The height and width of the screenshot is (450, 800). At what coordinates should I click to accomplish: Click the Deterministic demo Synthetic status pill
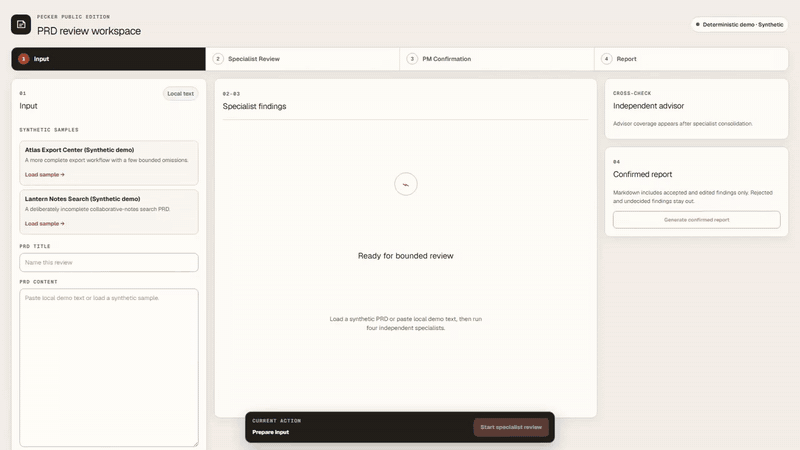pos(739,24)
